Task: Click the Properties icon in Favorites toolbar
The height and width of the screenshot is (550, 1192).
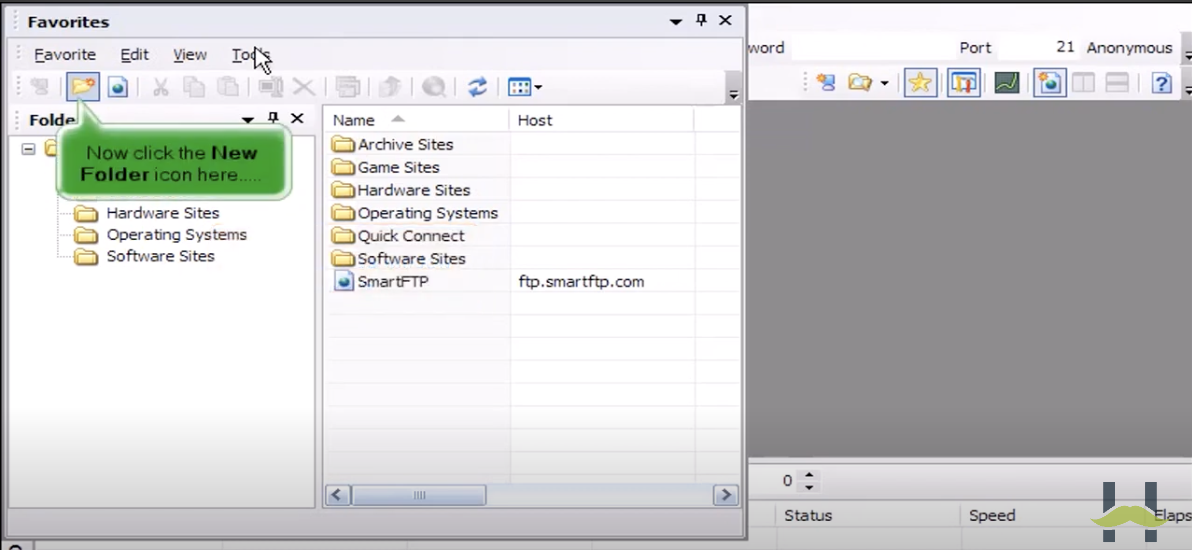Action: tap(347, 87)
